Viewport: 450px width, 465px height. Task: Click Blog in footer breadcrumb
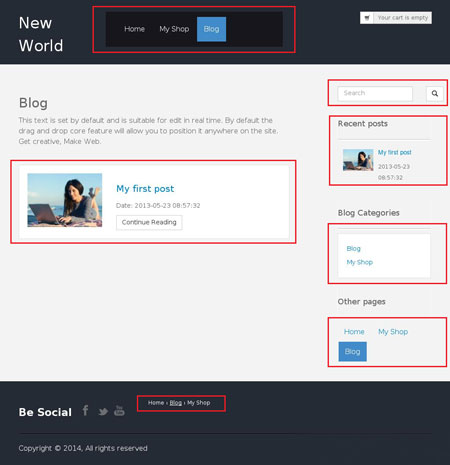pyautogui.click(x=176, y=403)
